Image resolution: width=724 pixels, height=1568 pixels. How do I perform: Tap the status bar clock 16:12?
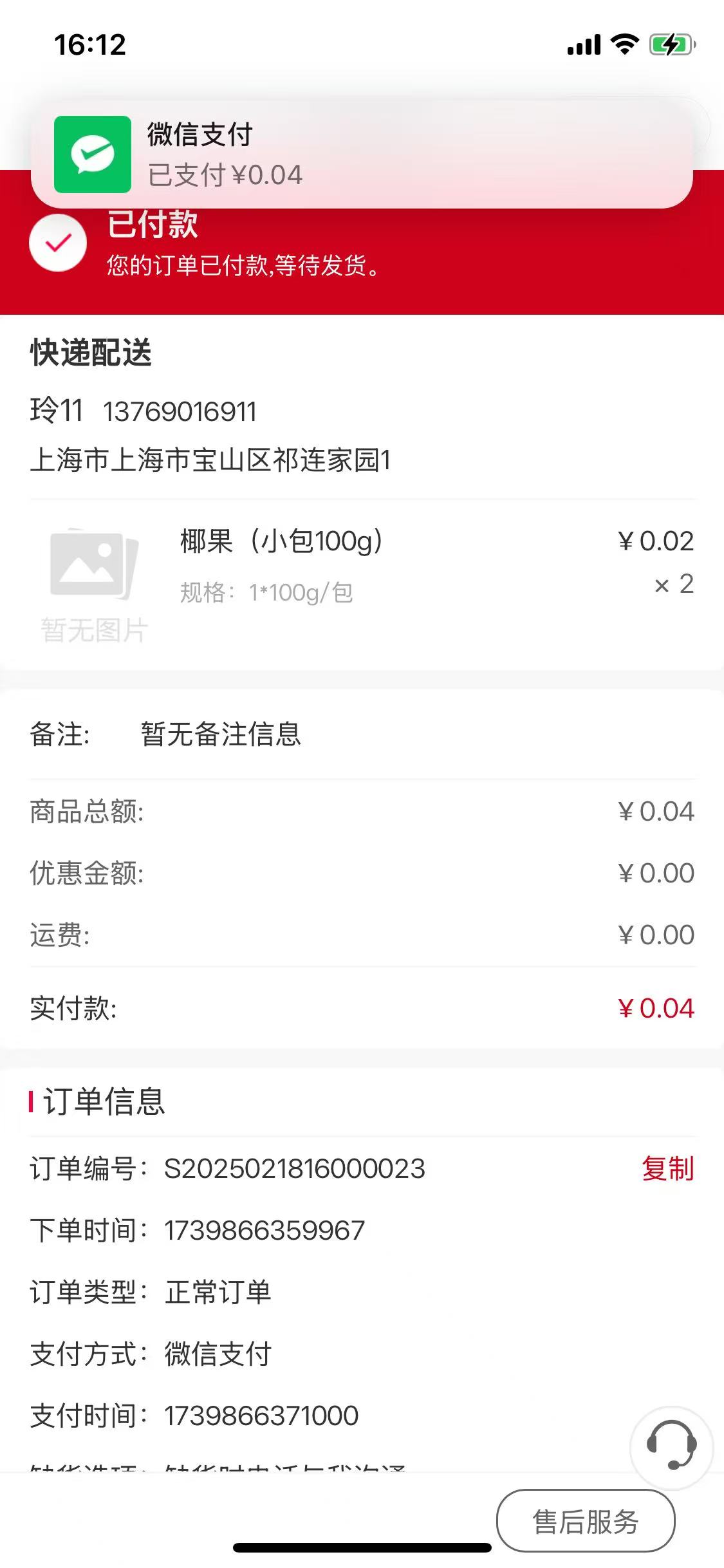click(90, 44)
